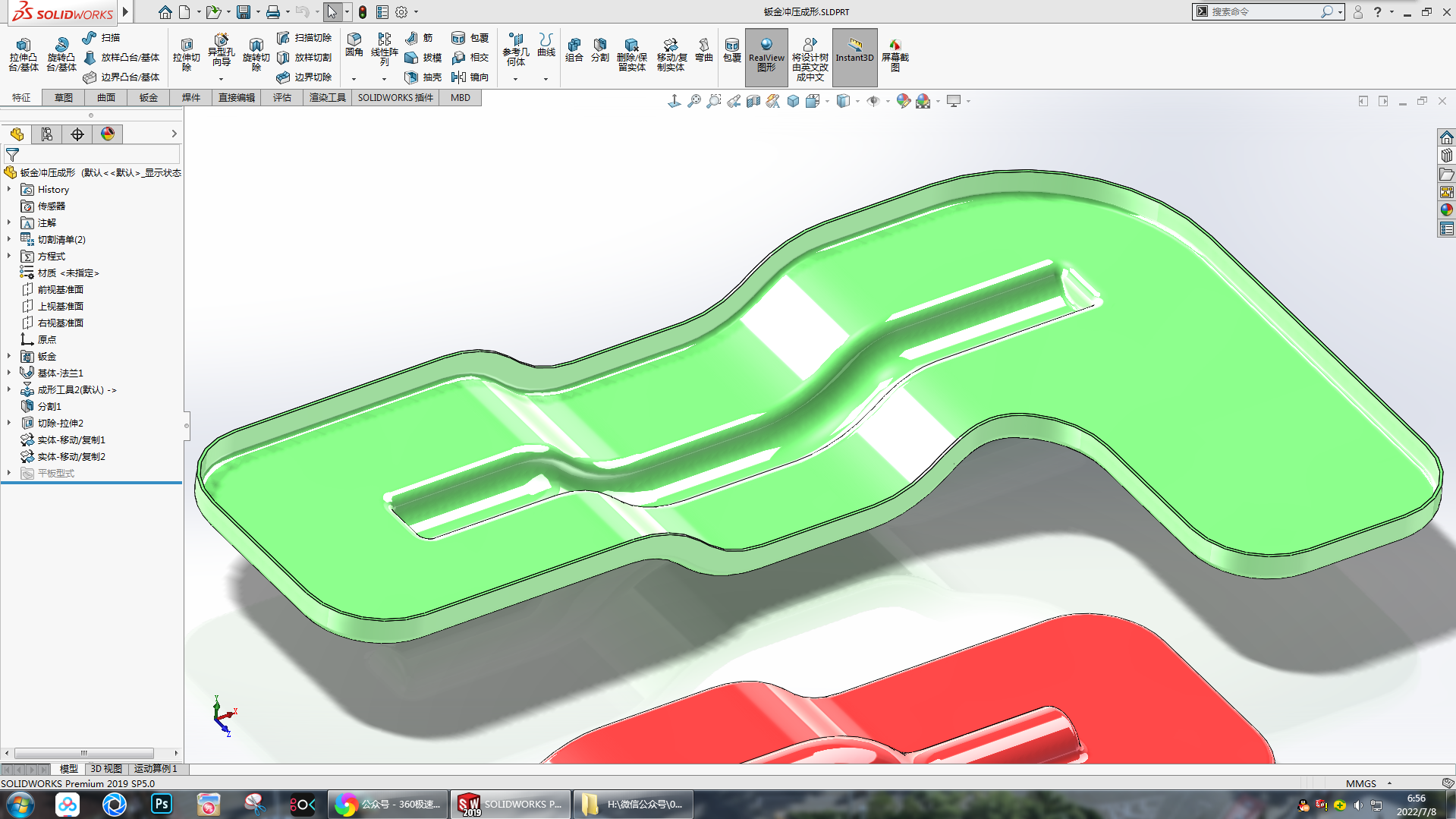The image size is (1456, 819).
Task: Click the 边界切除 boundary cut tool
Action: 304,77
